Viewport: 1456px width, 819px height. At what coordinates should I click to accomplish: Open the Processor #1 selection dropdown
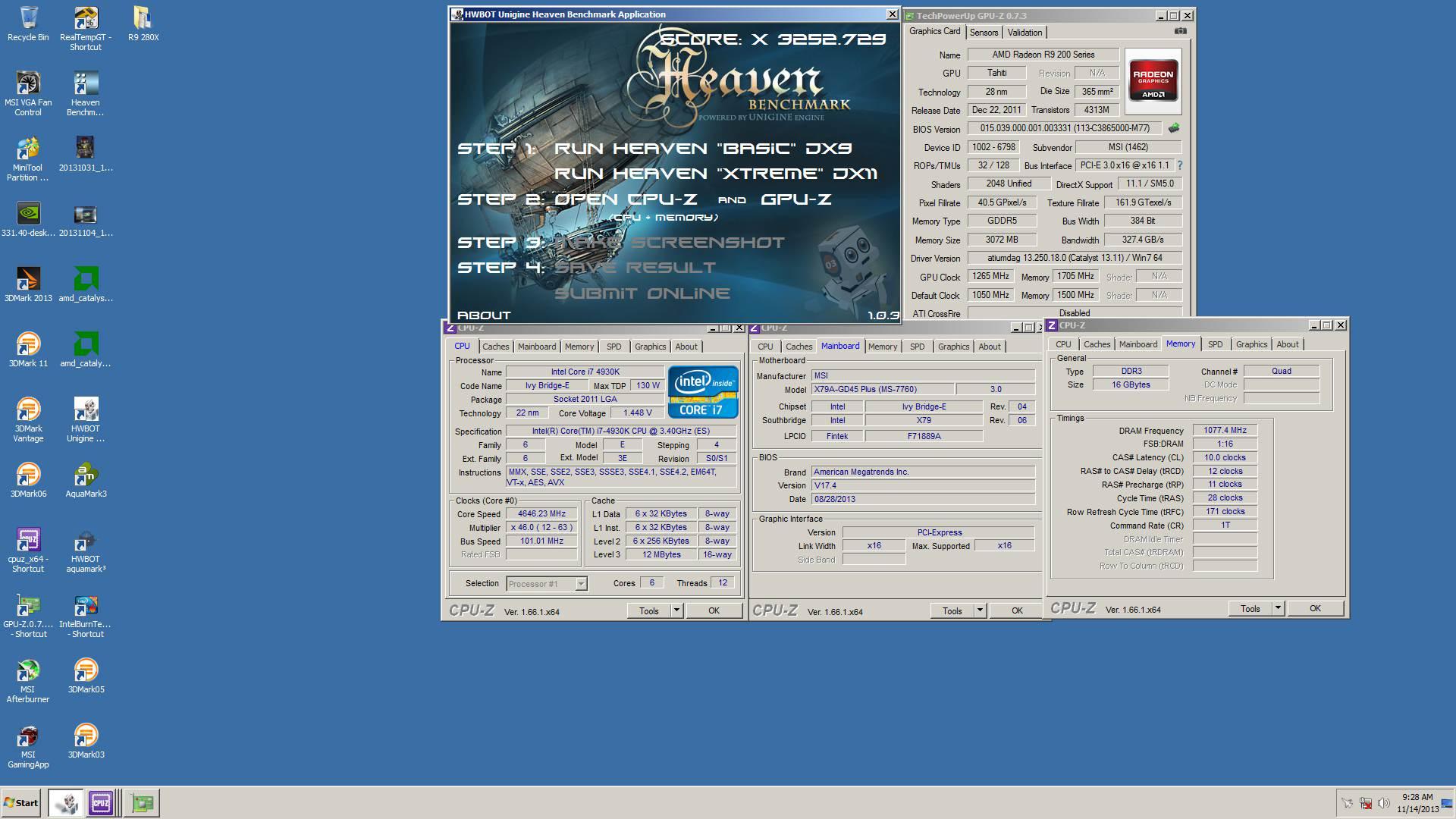coord(547,584)
